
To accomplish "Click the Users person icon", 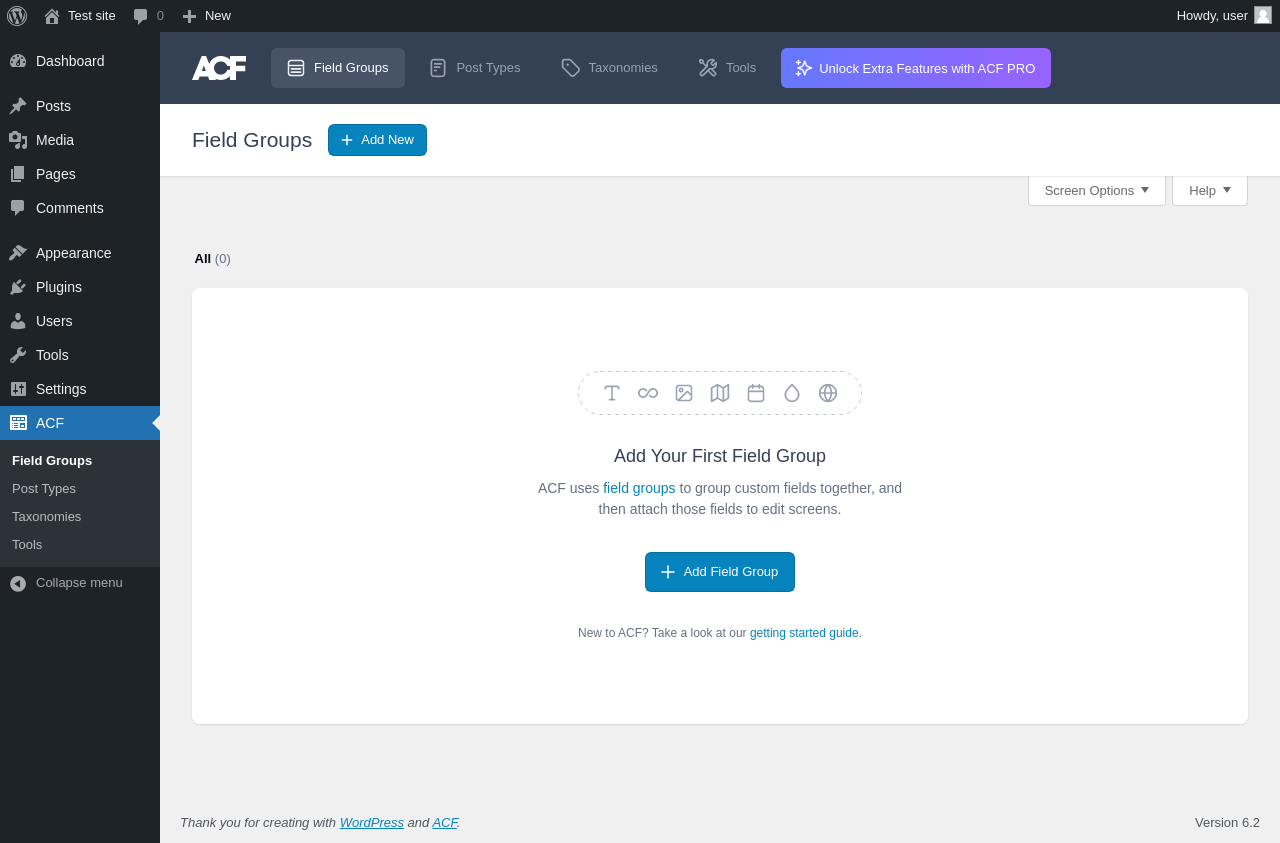I will click(x=18, y=321).
